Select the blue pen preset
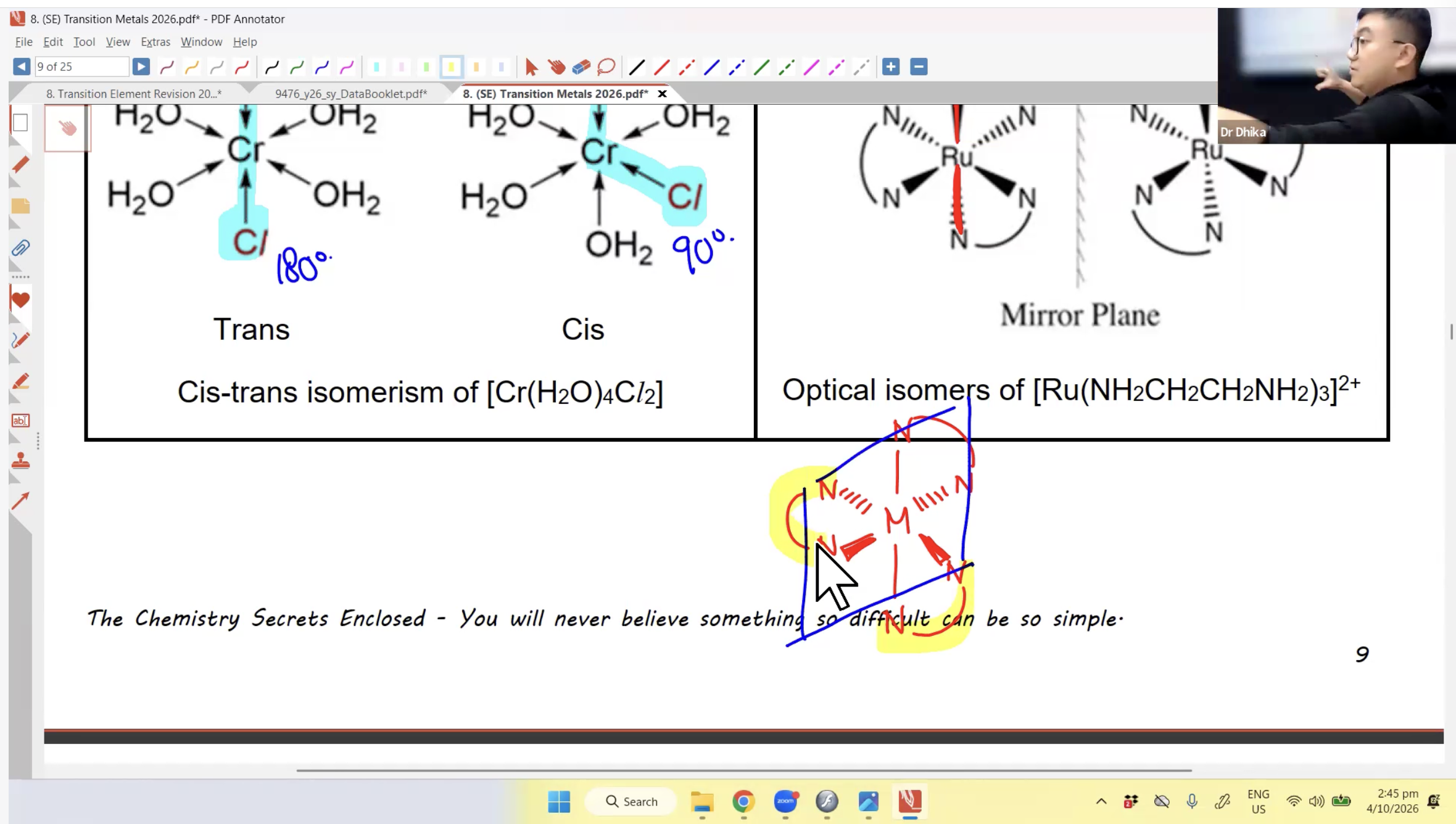The width and height of the screenshot is (1456, 824). tap(321, 67)
